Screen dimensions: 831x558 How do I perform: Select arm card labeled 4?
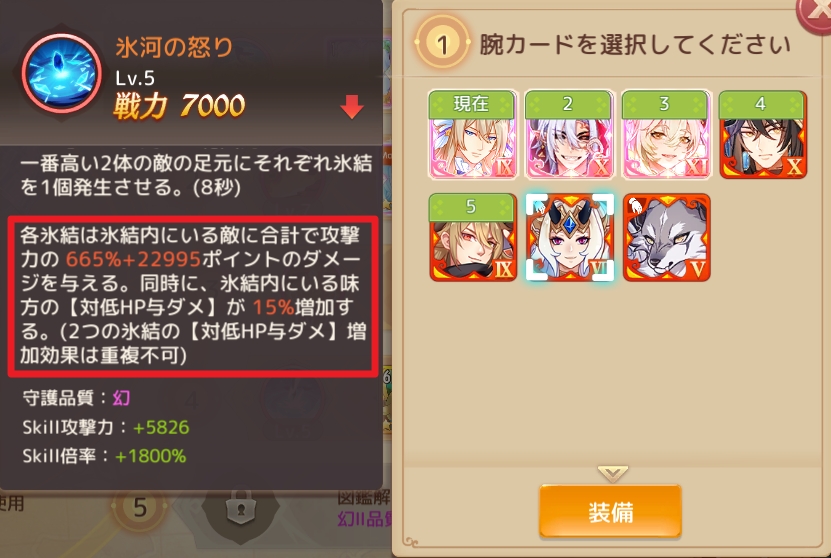click(x=763, y=135)
